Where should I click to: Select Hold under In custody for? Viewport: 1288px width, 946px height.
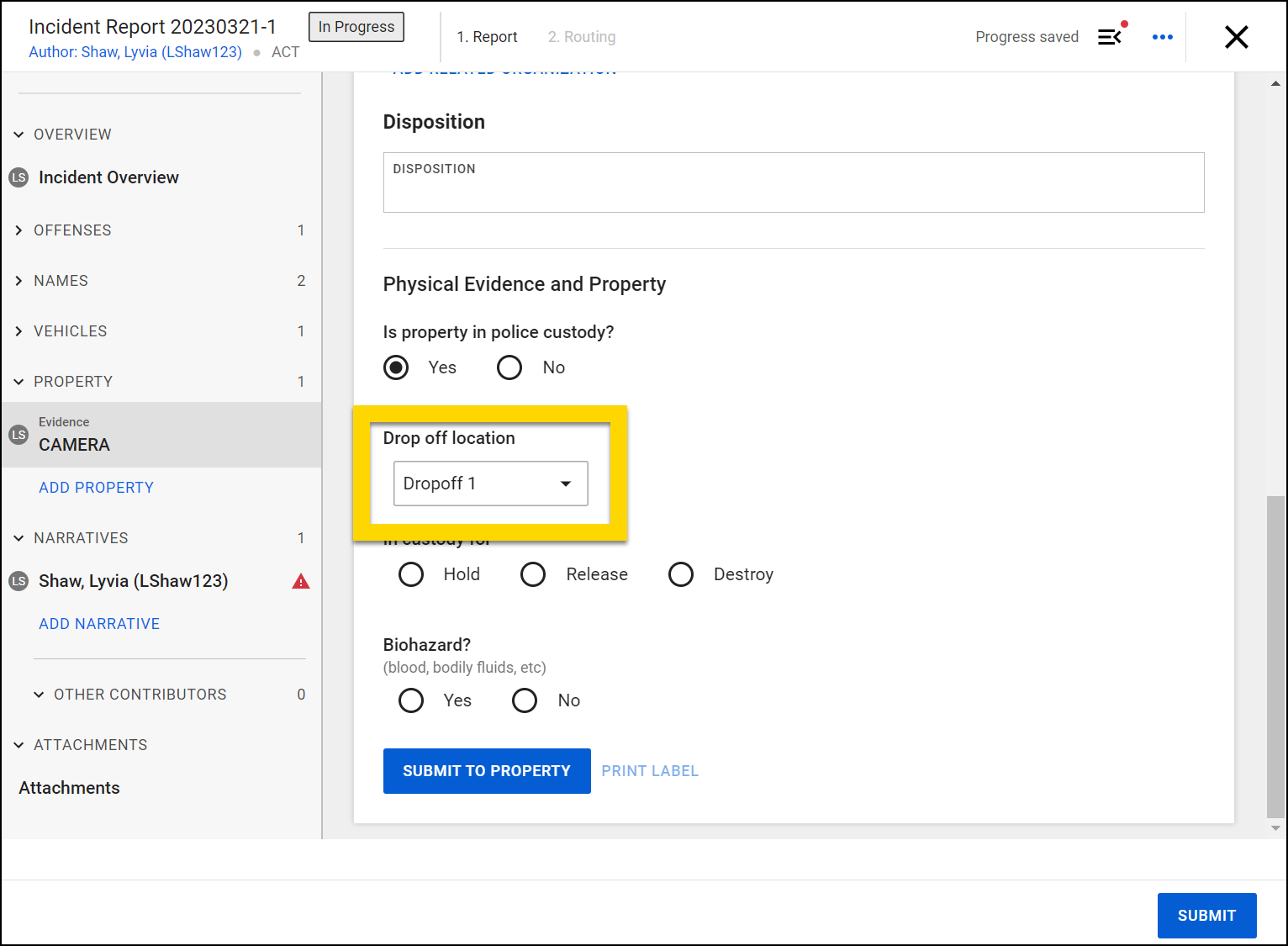[411, 574]
